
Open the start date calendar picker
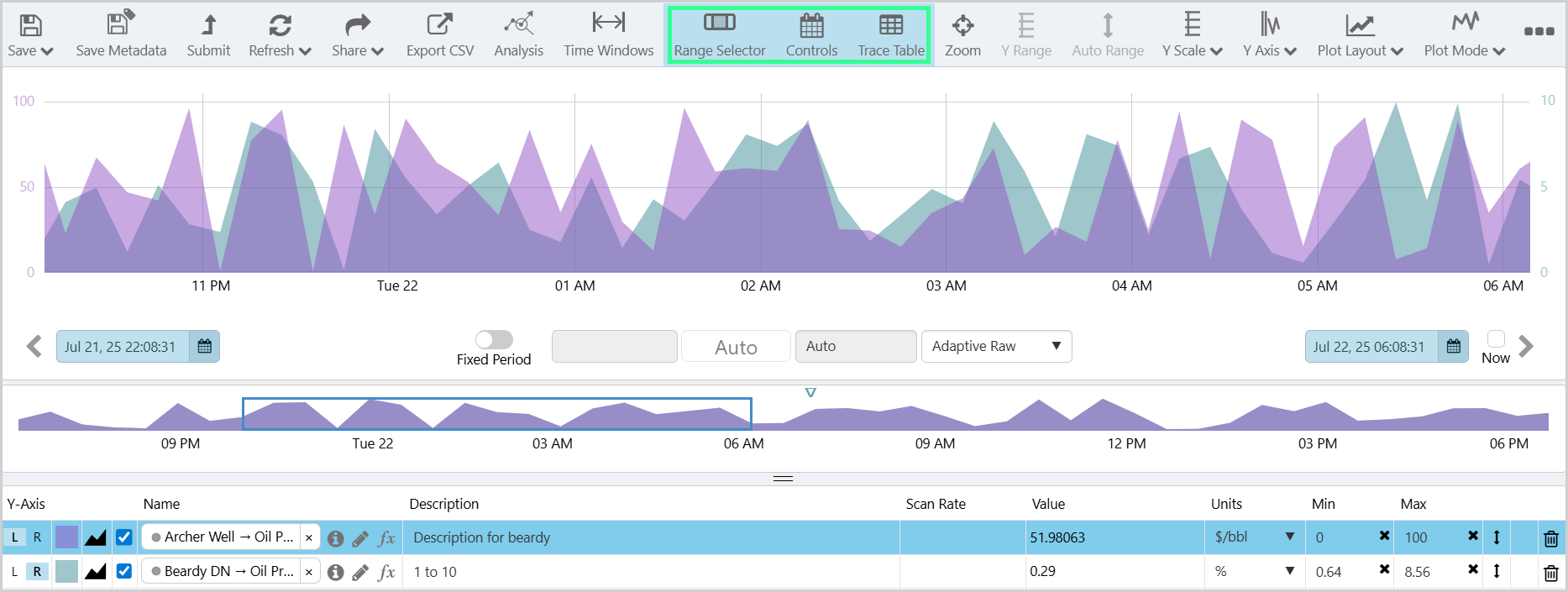(x=204, y=346)
